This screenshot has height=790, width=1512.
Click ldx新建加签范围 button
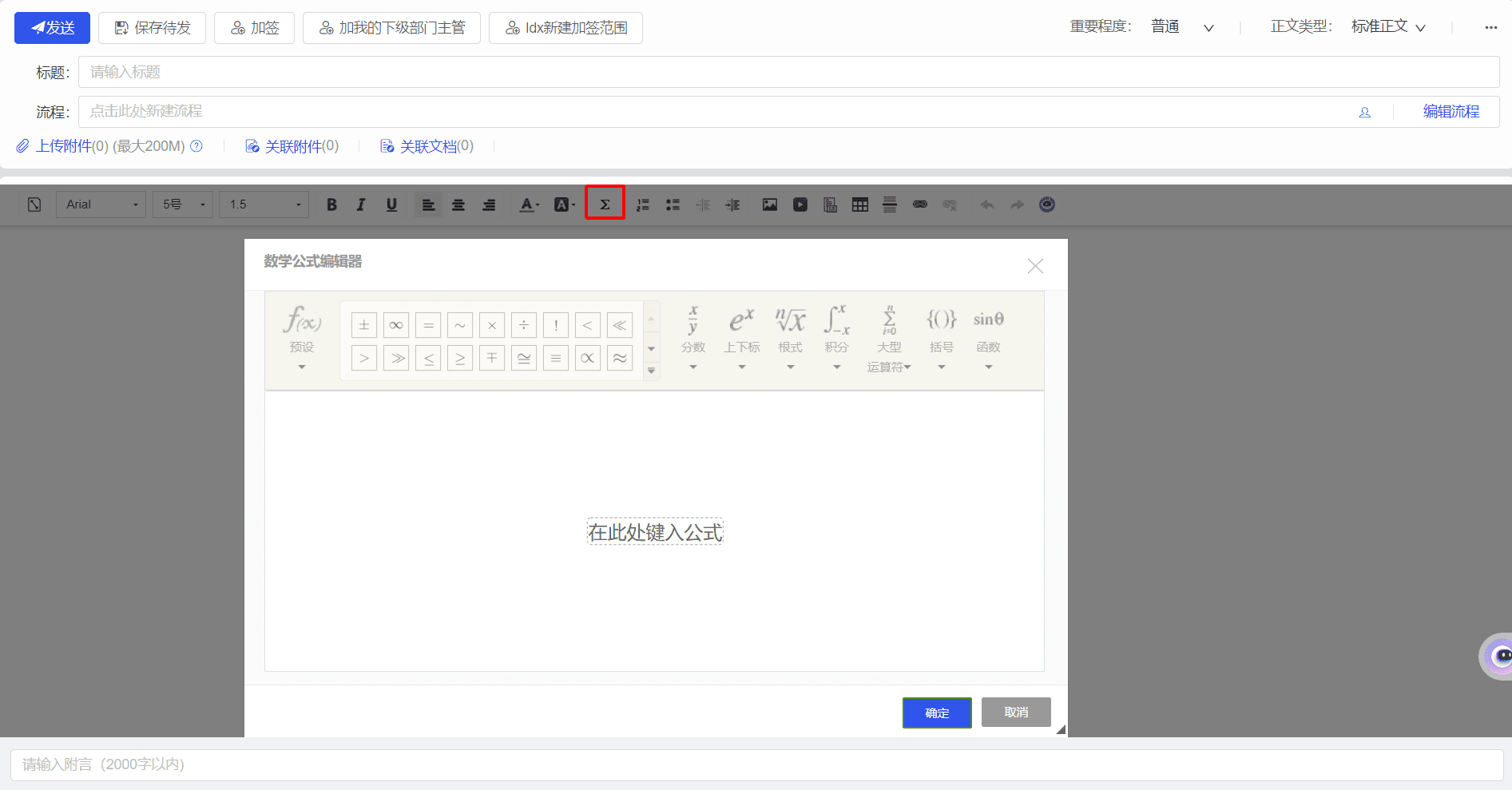566,28
